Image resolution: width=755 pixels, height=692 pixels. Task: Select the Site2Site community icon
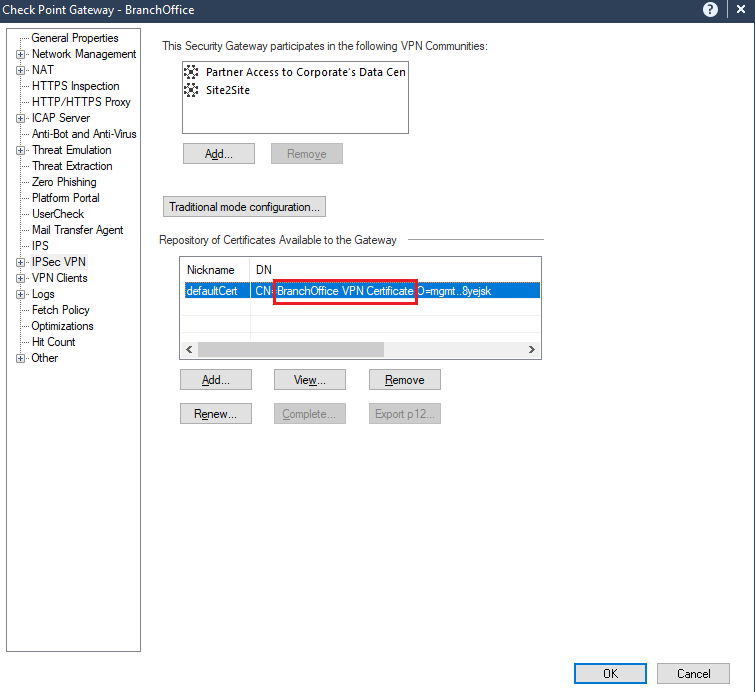(191, 90)
